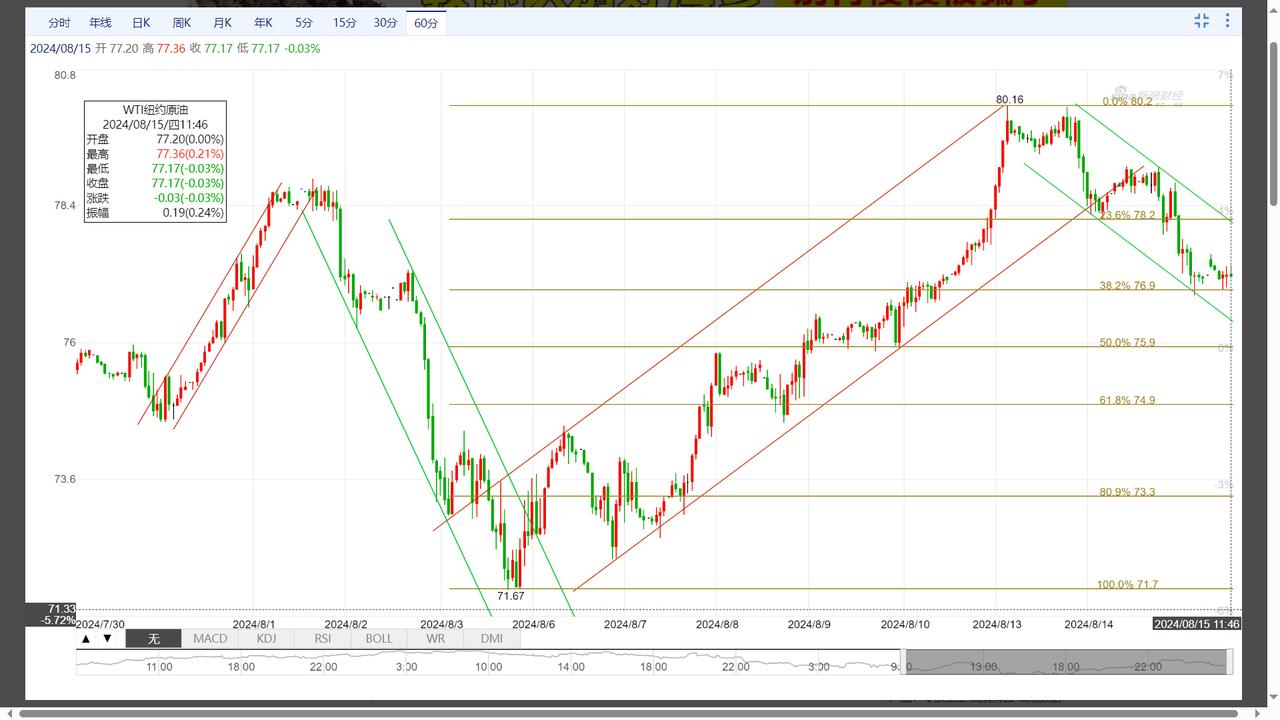Screen dimensions: 1280x720
Task: Click the 71.33 crosshair price label
Action: [61, 608]
